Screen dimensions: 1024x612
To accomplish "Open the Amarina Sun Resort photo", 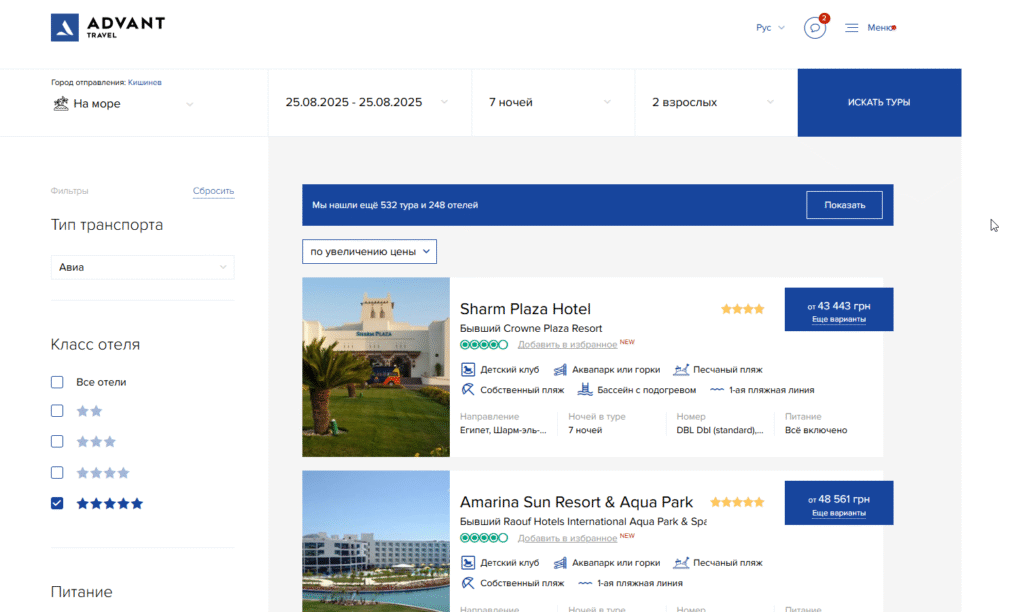I will (376, 541).
